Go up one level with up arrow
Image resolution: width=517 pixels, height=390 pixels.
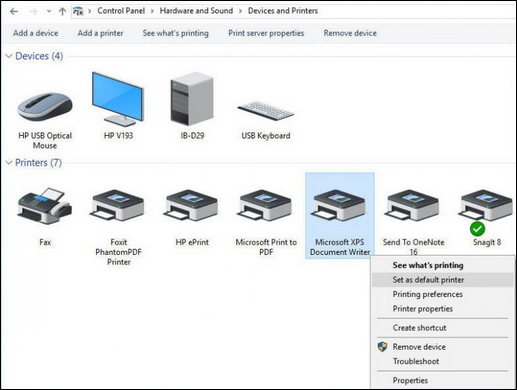click(62, 12)
